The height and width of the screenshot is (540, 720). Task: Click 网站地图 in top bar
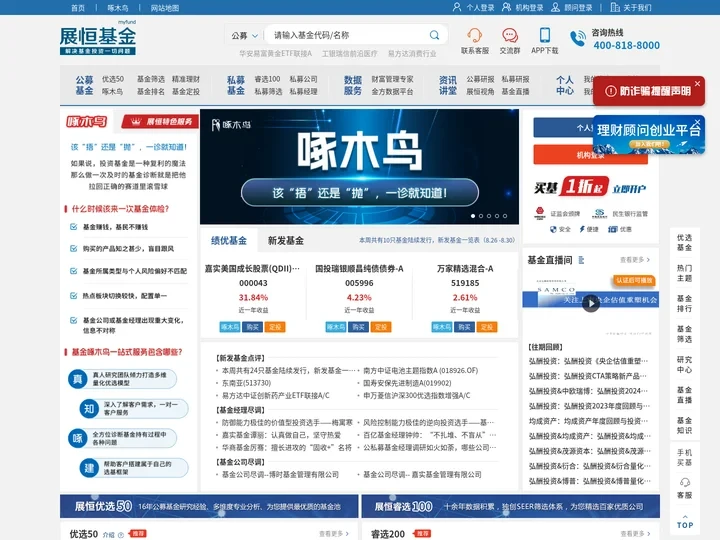165,8
